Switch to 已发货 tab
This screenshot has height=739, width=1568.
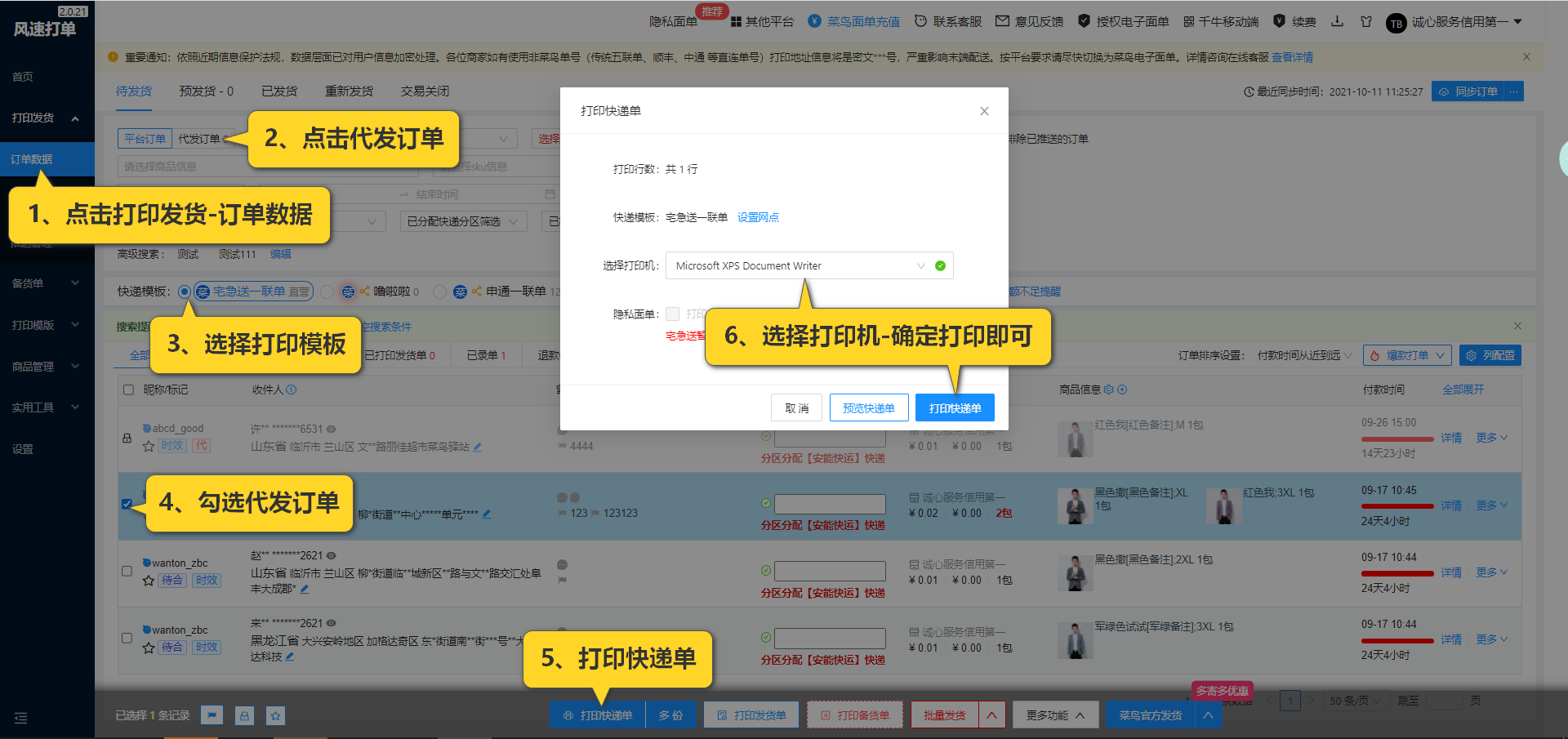pos(279,91)
